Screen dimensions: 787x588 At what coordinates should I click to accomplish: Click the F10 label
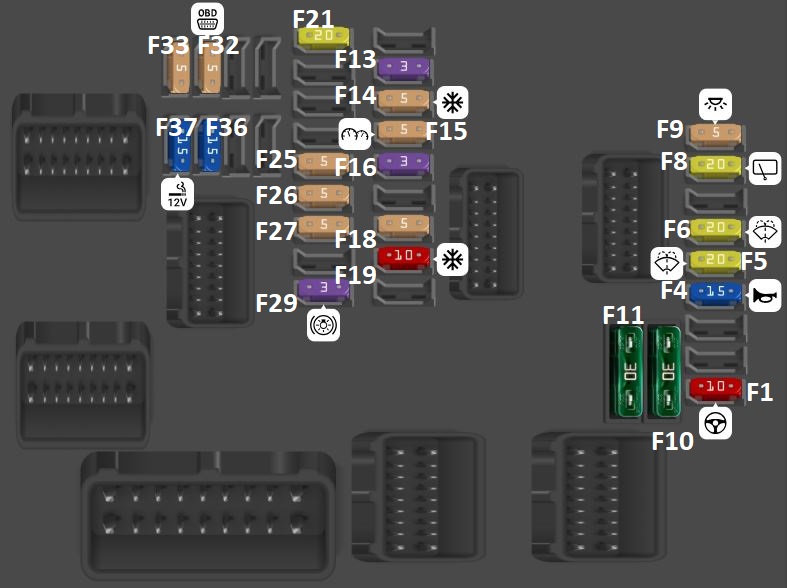coord(672,442)
